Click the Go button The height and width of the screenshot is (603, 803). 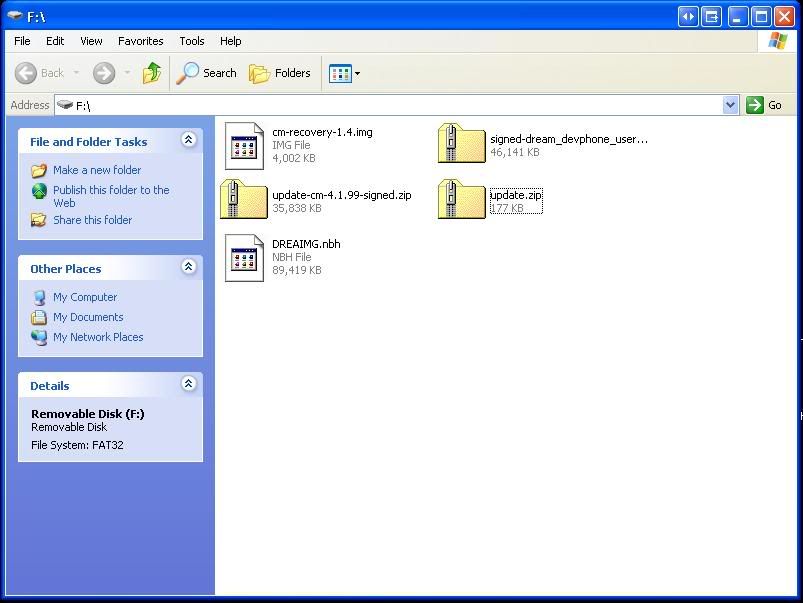click(x=764, y=106)
